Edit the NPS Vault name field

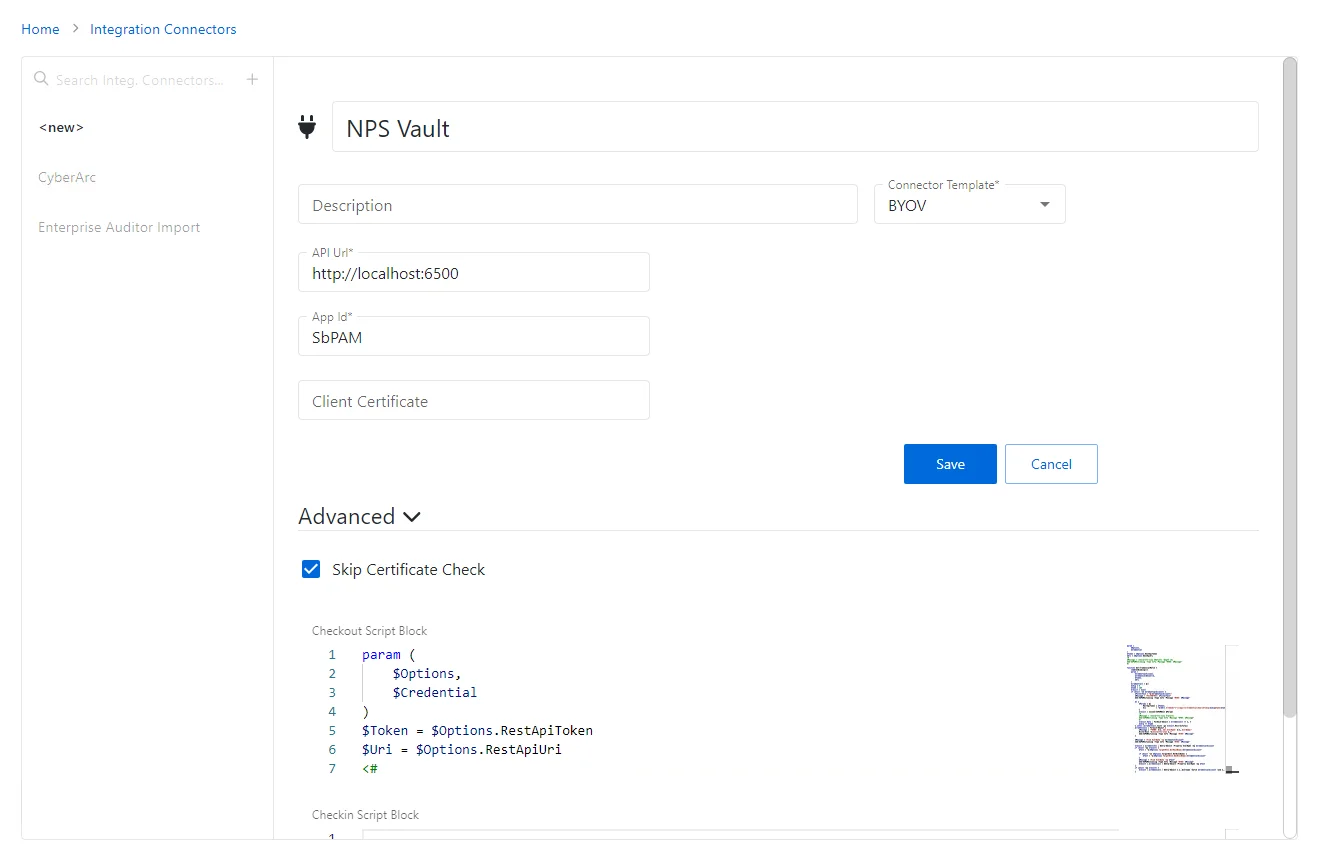[795, 127]
